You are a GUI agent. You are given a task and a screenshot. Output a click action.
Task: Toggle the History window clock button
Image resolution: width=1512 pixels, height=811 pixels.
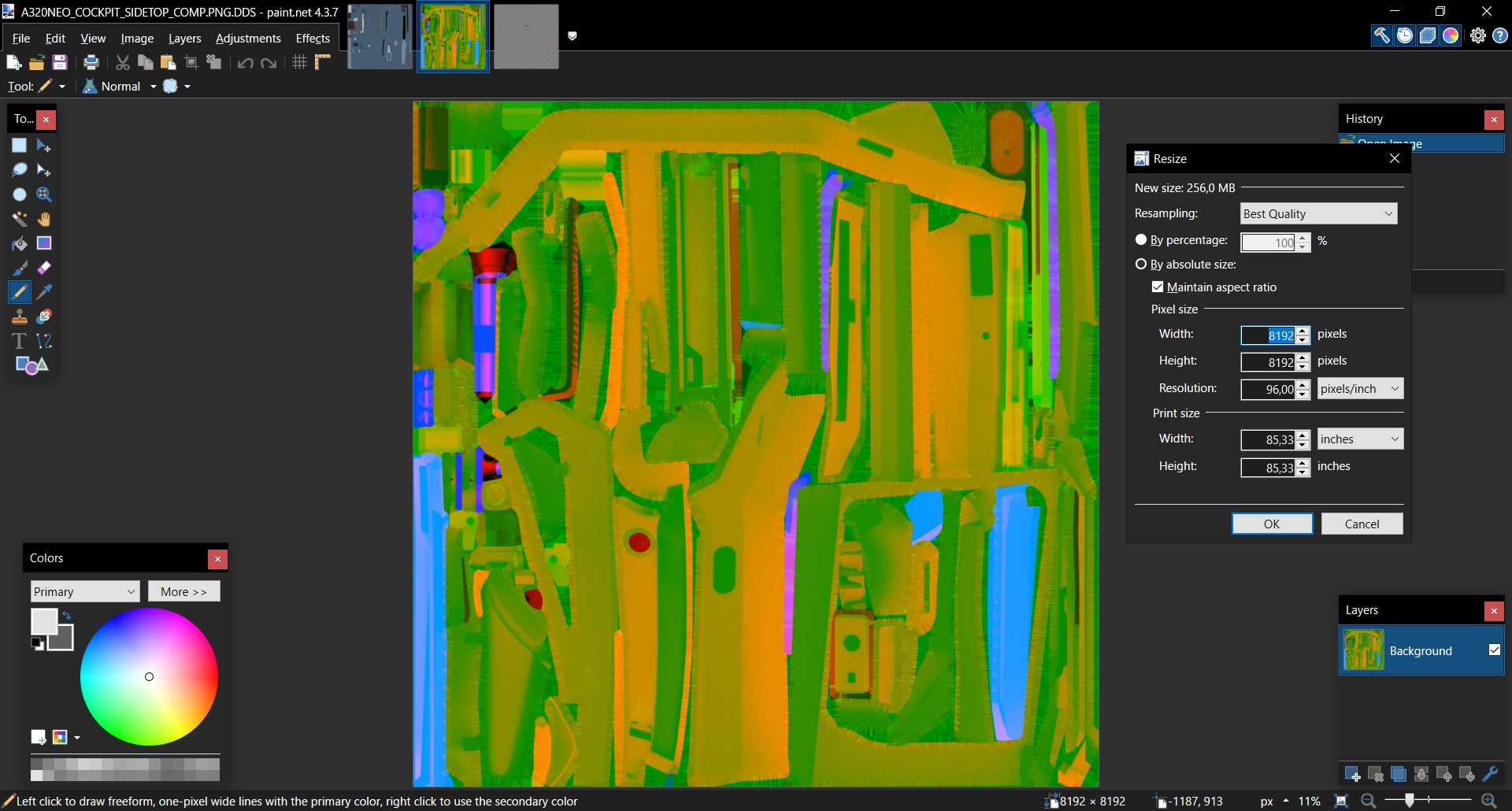1405,35
